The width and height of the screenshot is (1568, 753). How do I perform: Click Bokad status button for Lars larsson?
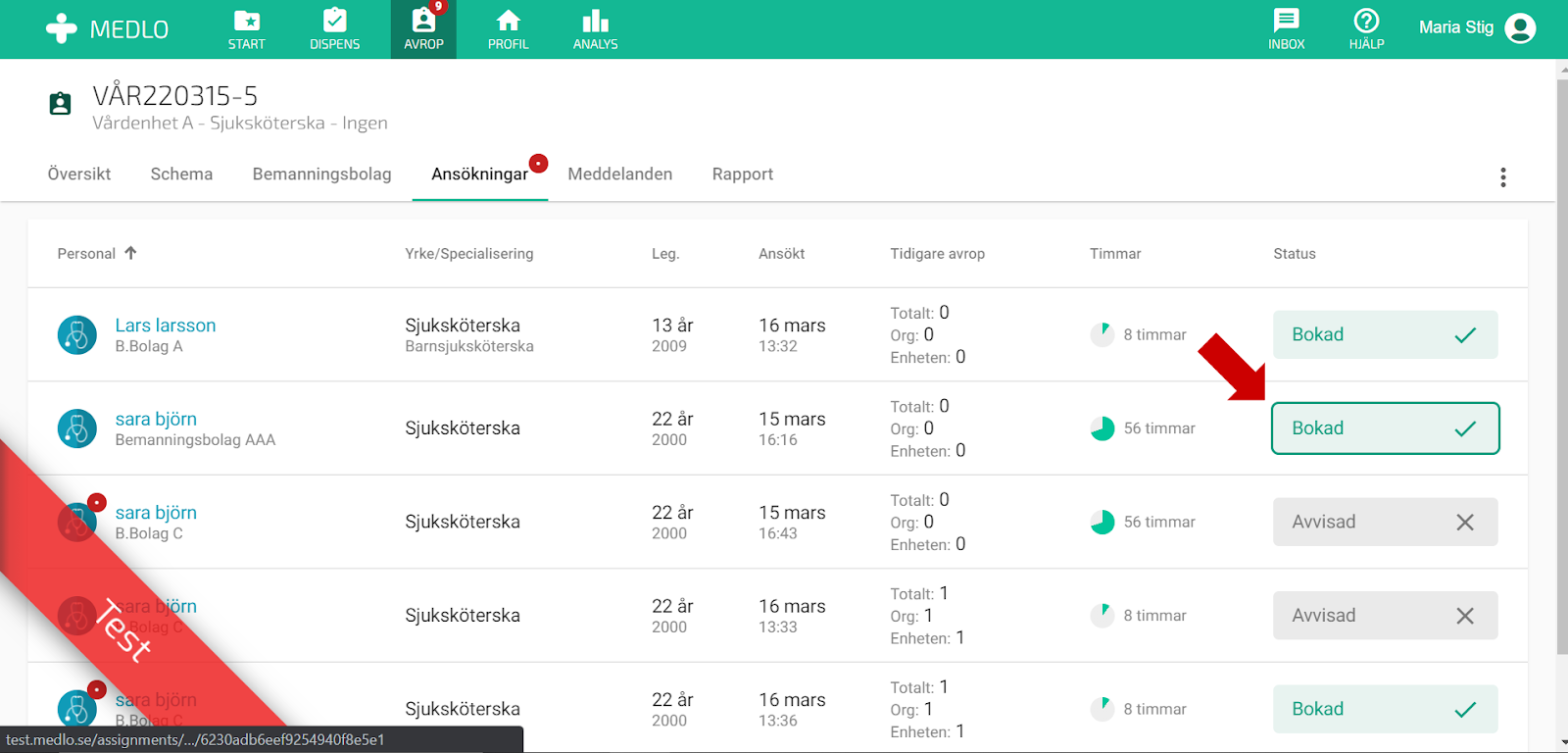[x=1385, y=334]
